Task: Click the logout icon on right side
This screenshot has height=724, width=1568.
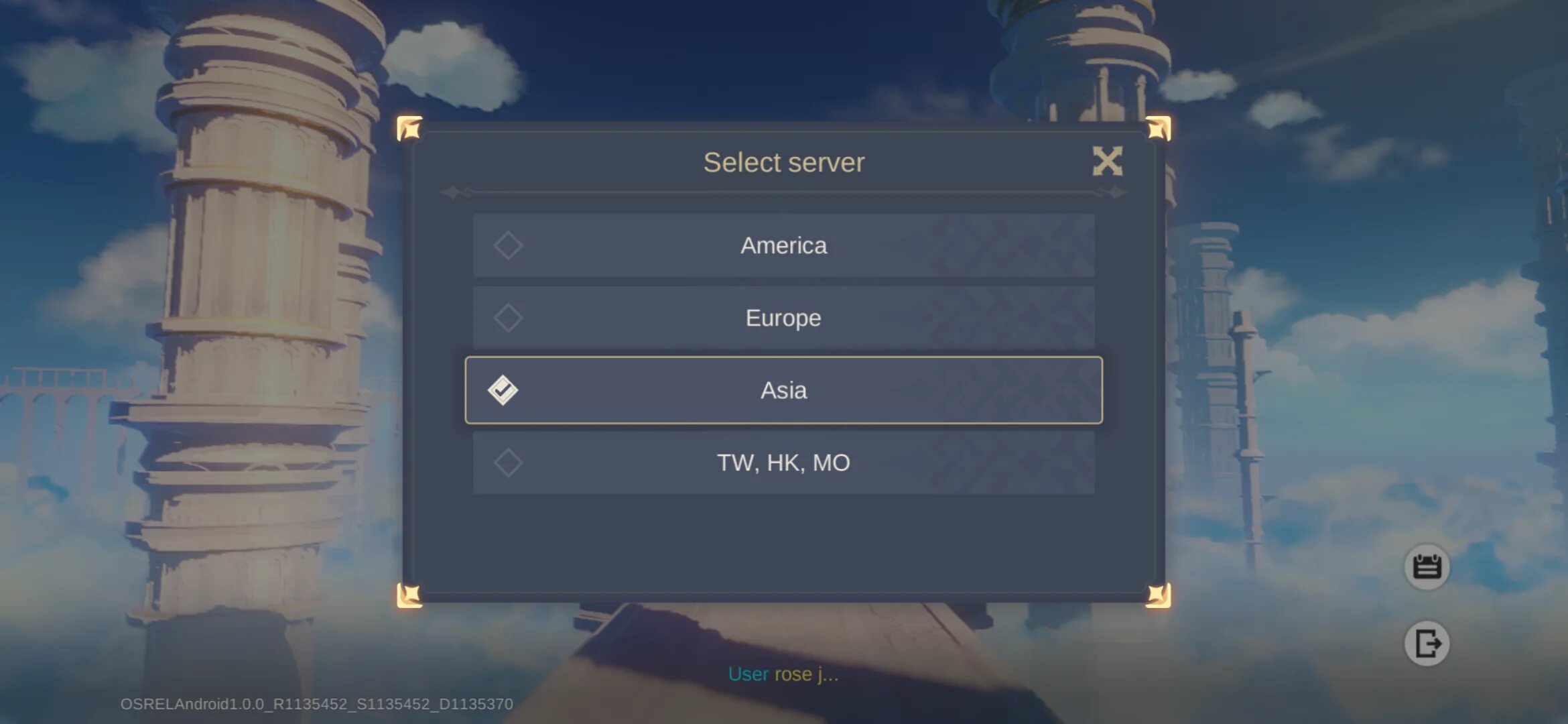Action: [1428, 643]
